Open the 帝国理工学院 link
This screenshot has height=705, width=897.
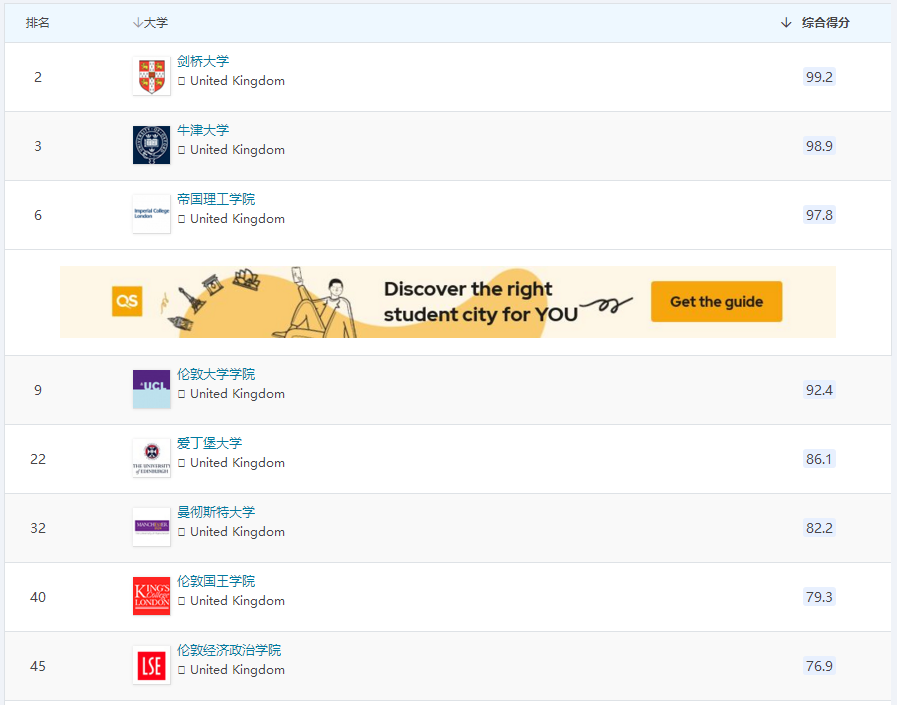(x=216, y=199)
